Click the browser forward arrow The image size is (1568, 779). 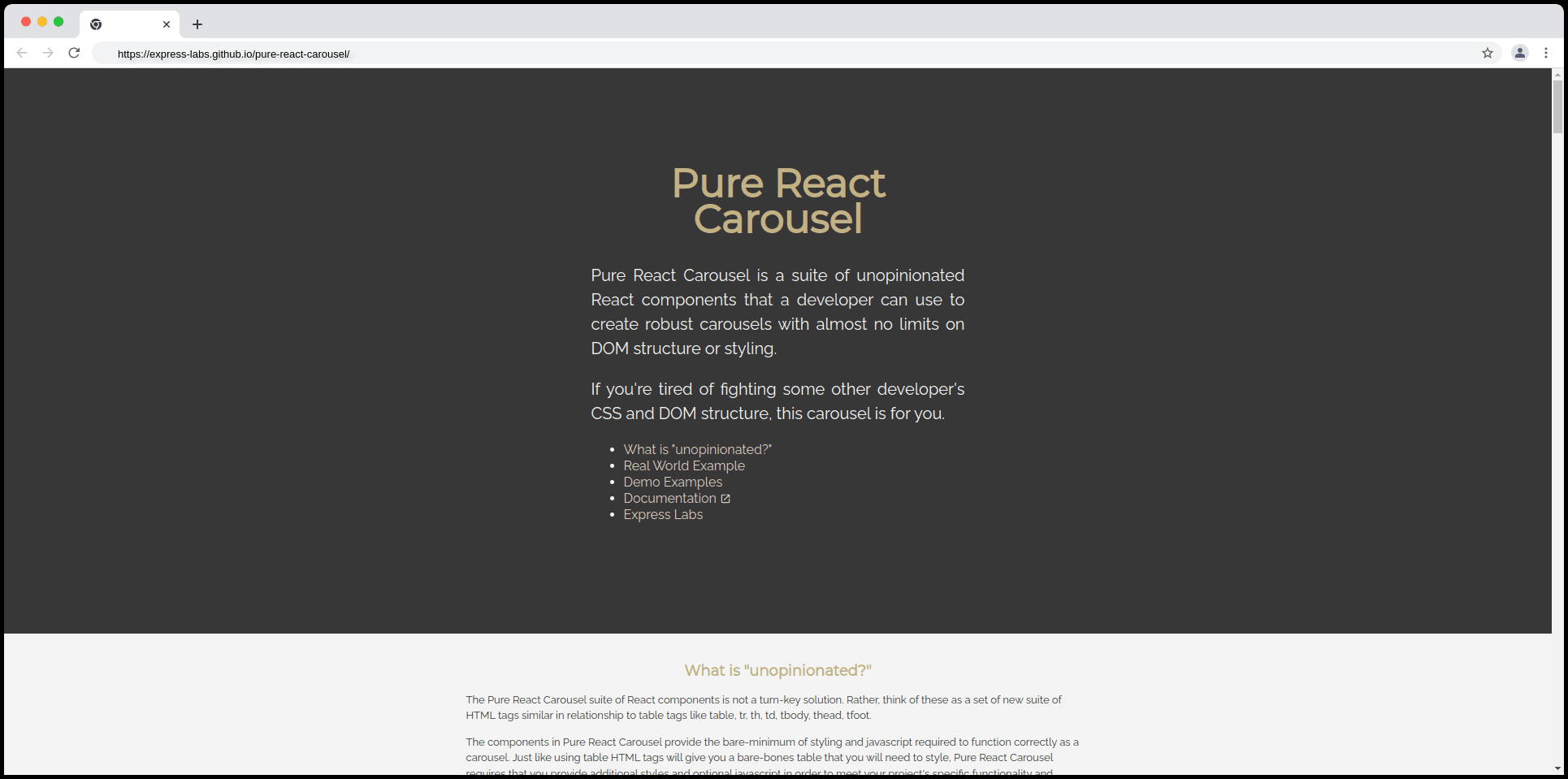48,53
